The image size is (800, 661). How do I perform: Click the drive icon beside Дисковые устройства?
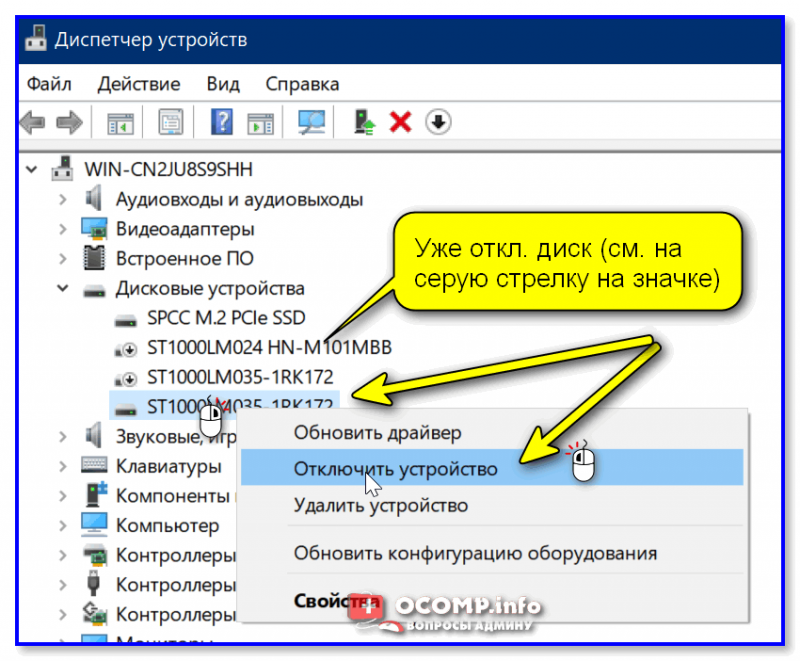click(94, 290)
